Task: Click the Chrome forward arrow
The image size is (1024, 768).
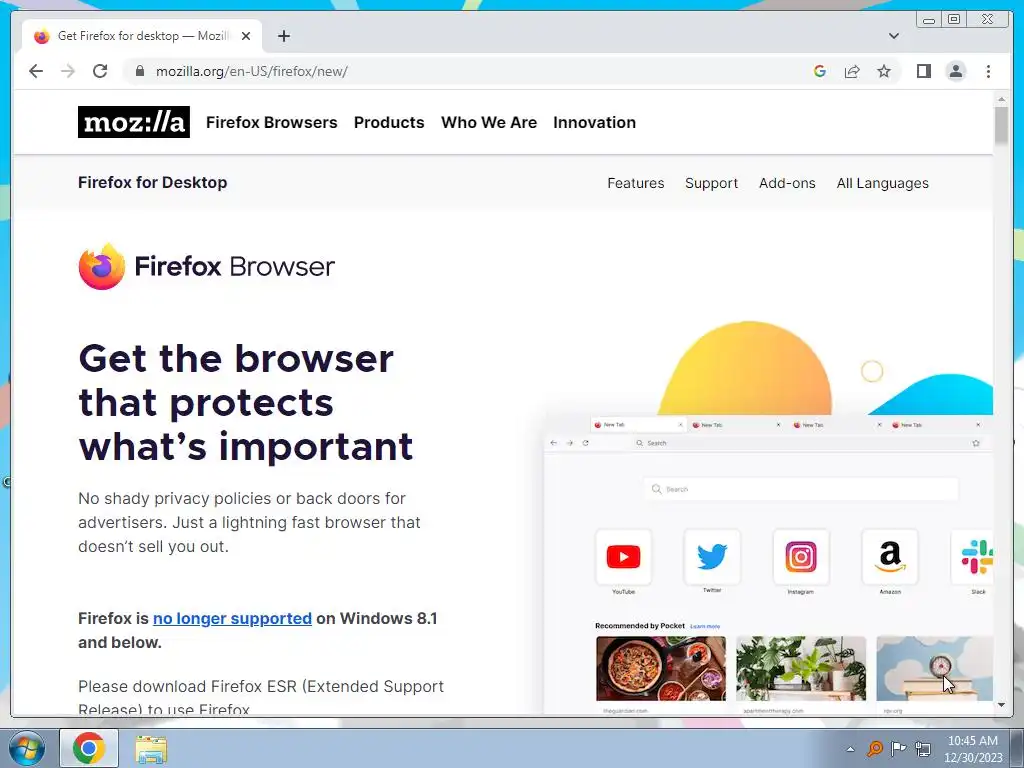Action: point(68,71)
